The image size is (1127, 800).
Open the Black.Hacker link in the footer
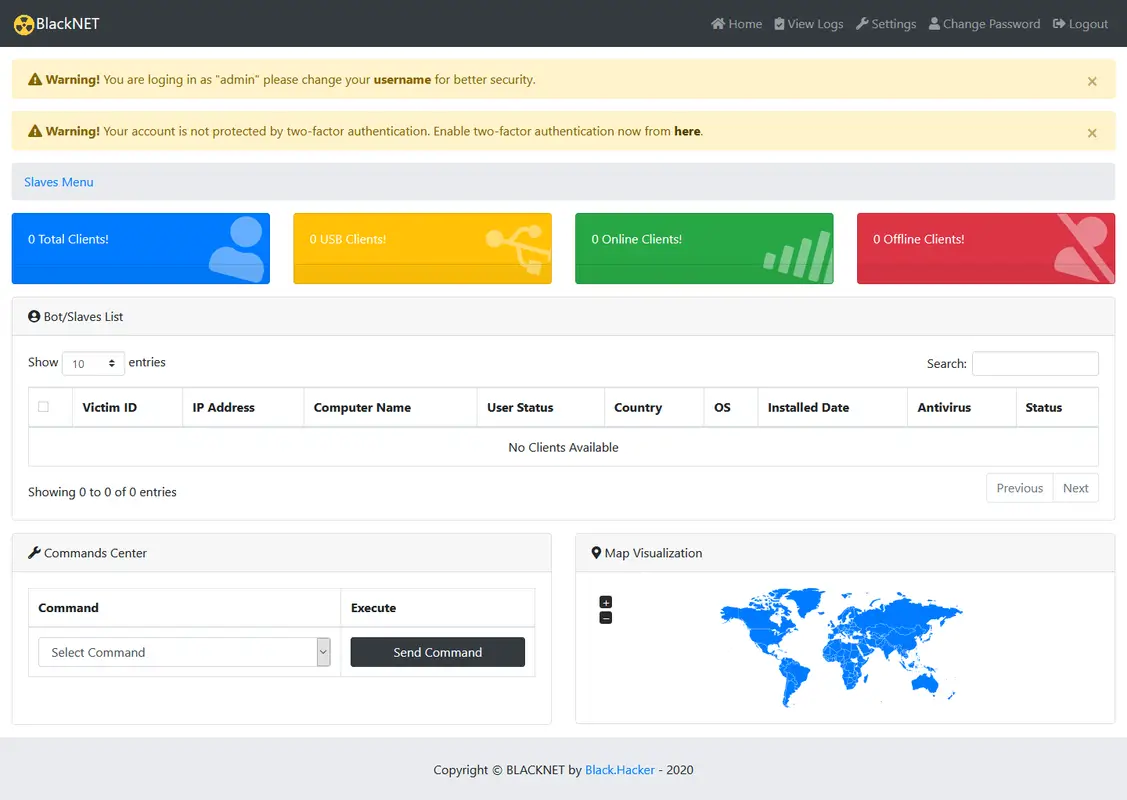point(620,769)
